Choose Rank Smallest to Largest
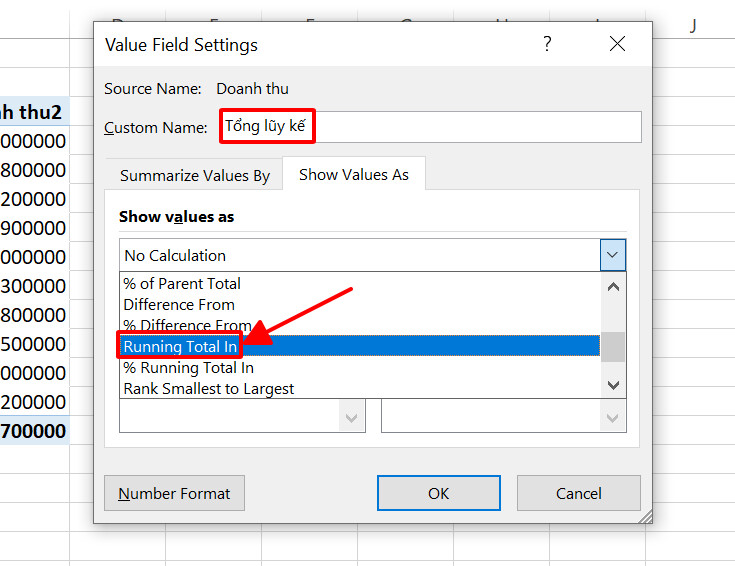Viewport: 735px width, 566px height. 360,388
